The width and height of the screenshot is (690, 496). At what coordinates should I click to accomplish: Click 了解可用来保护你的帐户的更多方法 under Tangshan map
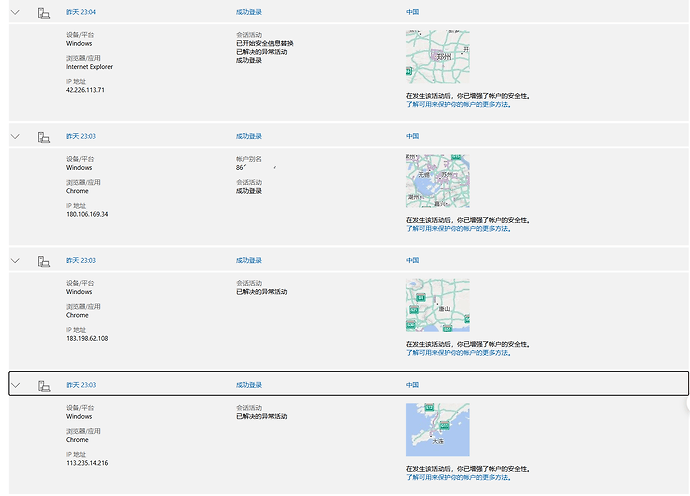coord(458,353)
